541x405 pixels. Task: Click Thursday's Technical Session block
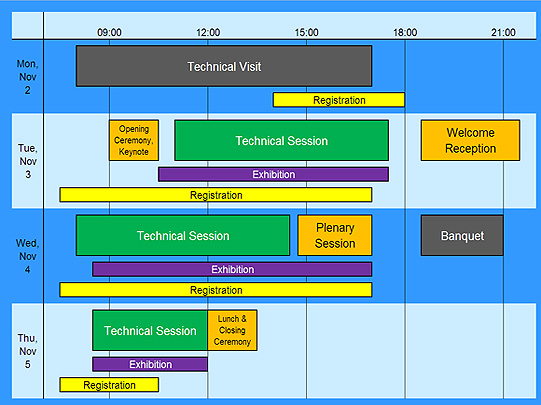pyautogui.click(x=150, y=330)
